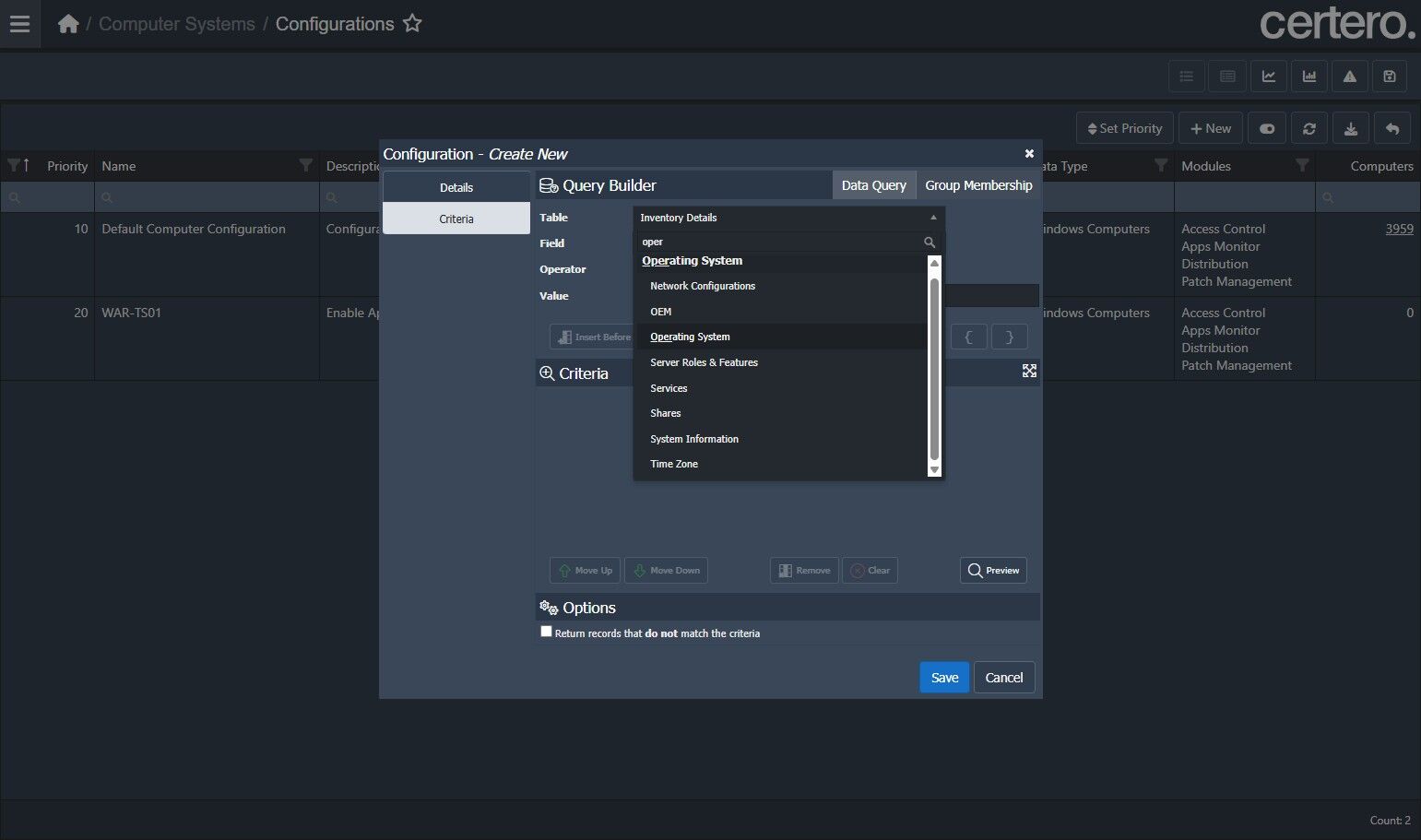Check 'Return records that do not match' box

[x=546, y=632]
